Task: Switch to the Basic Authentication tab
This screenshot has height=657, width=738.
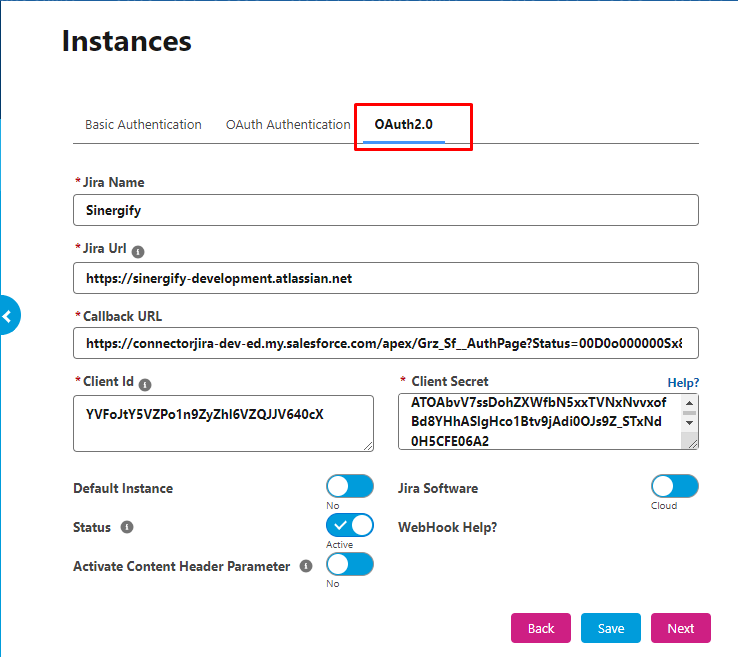Action: [x=143, y=125]
